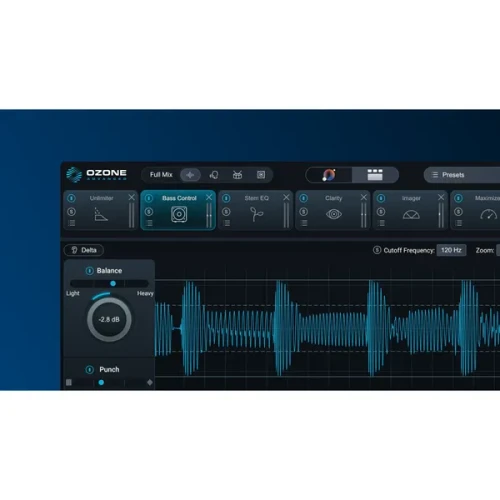Bypass the Maximizer module
The width and height of the screenshot is (500, 500).
pos(458,198)
